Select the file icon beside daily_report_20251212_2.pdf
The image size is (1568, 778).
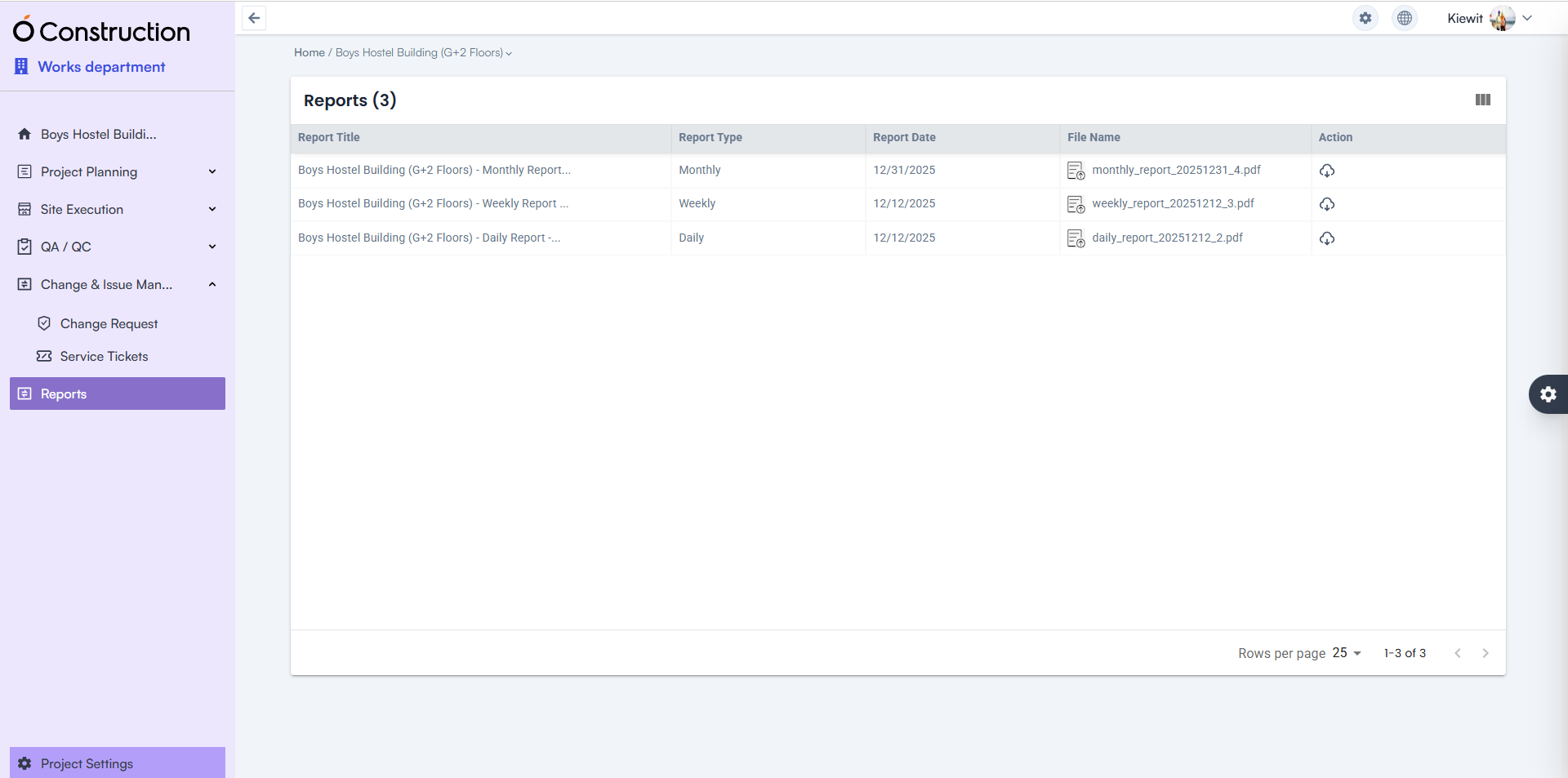coord(1075,238)
